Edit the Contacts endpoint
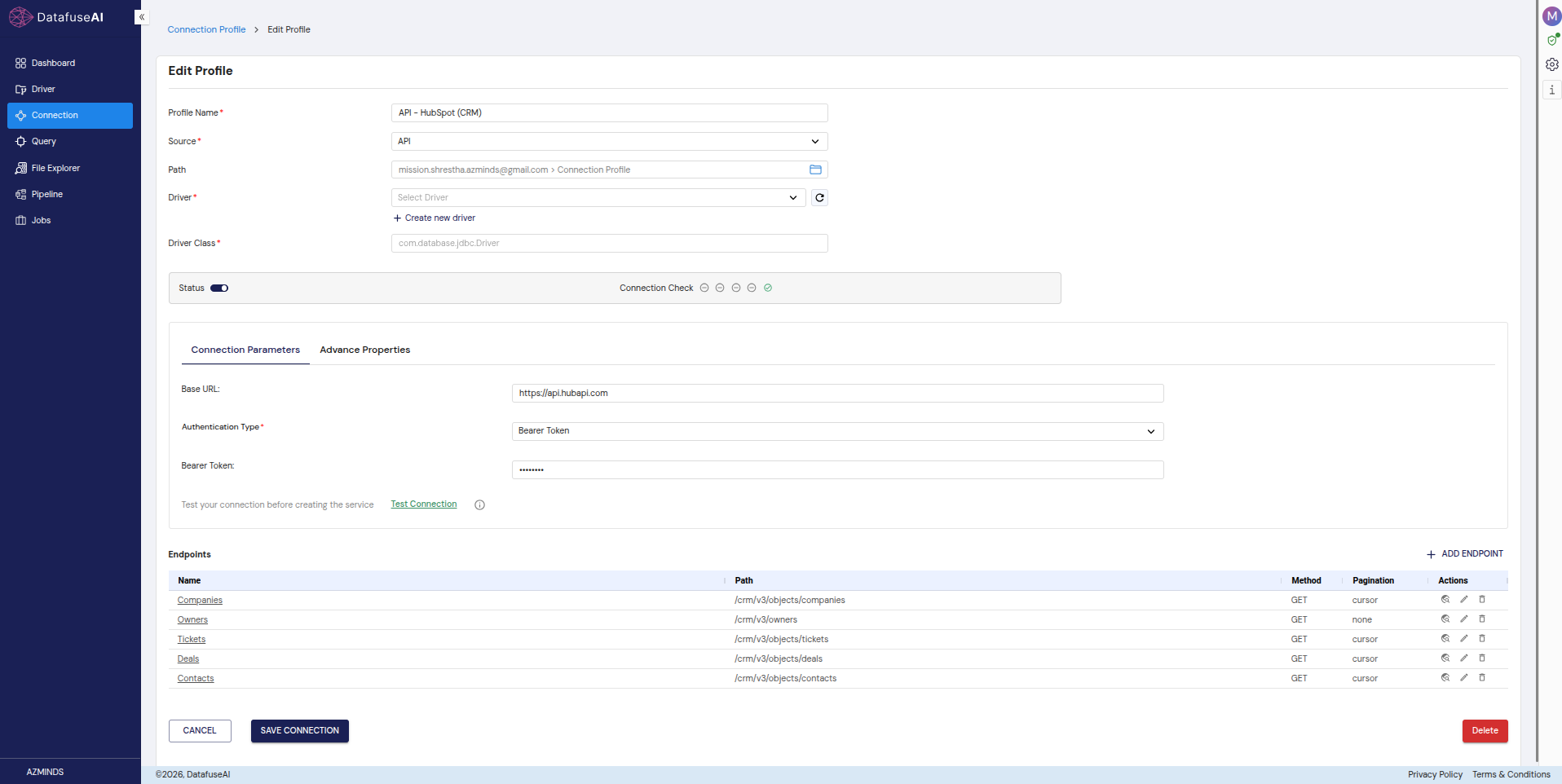Screen dimensions: 1562x784 [x=1464, y=678]
